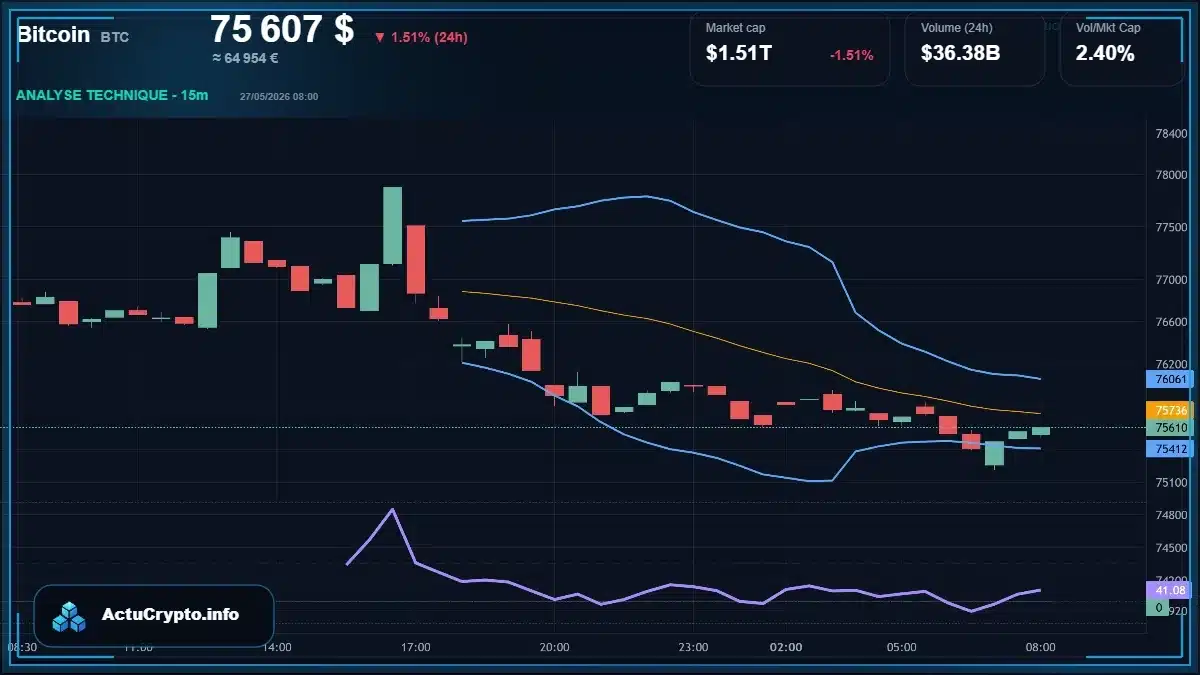Click the 27/05/2026 08:00 timestamp
Viewport: 1200px width, 675px height.
279,97
